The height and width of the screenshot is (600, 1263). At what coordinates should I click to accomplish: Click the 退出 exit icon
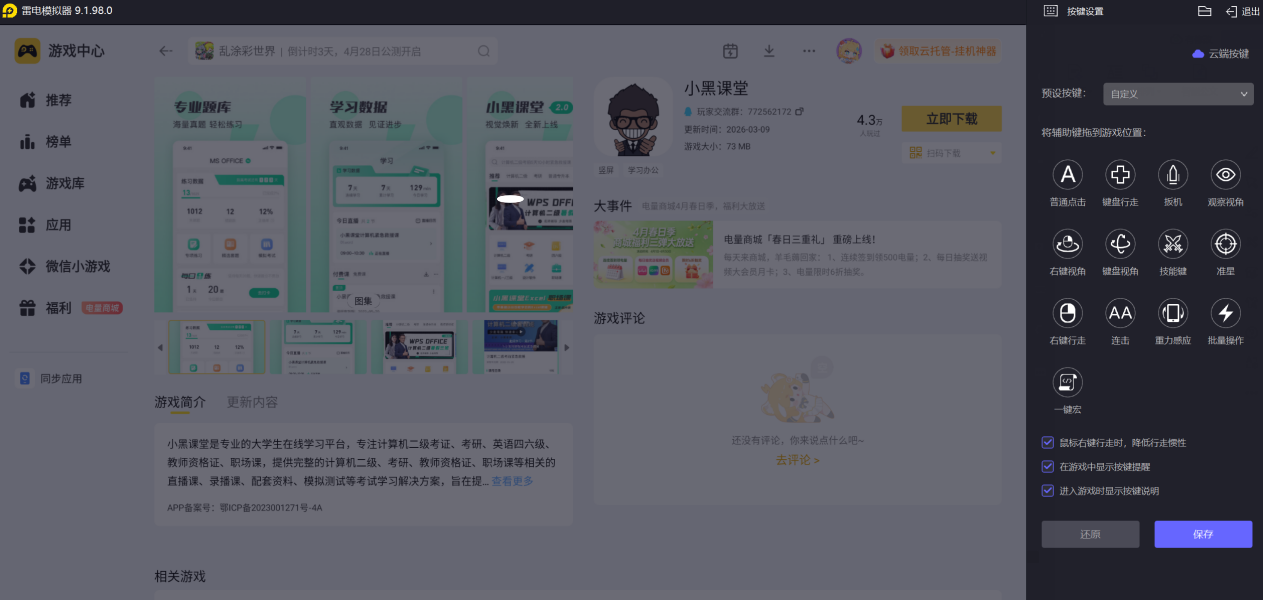(x=1231, y=11)
